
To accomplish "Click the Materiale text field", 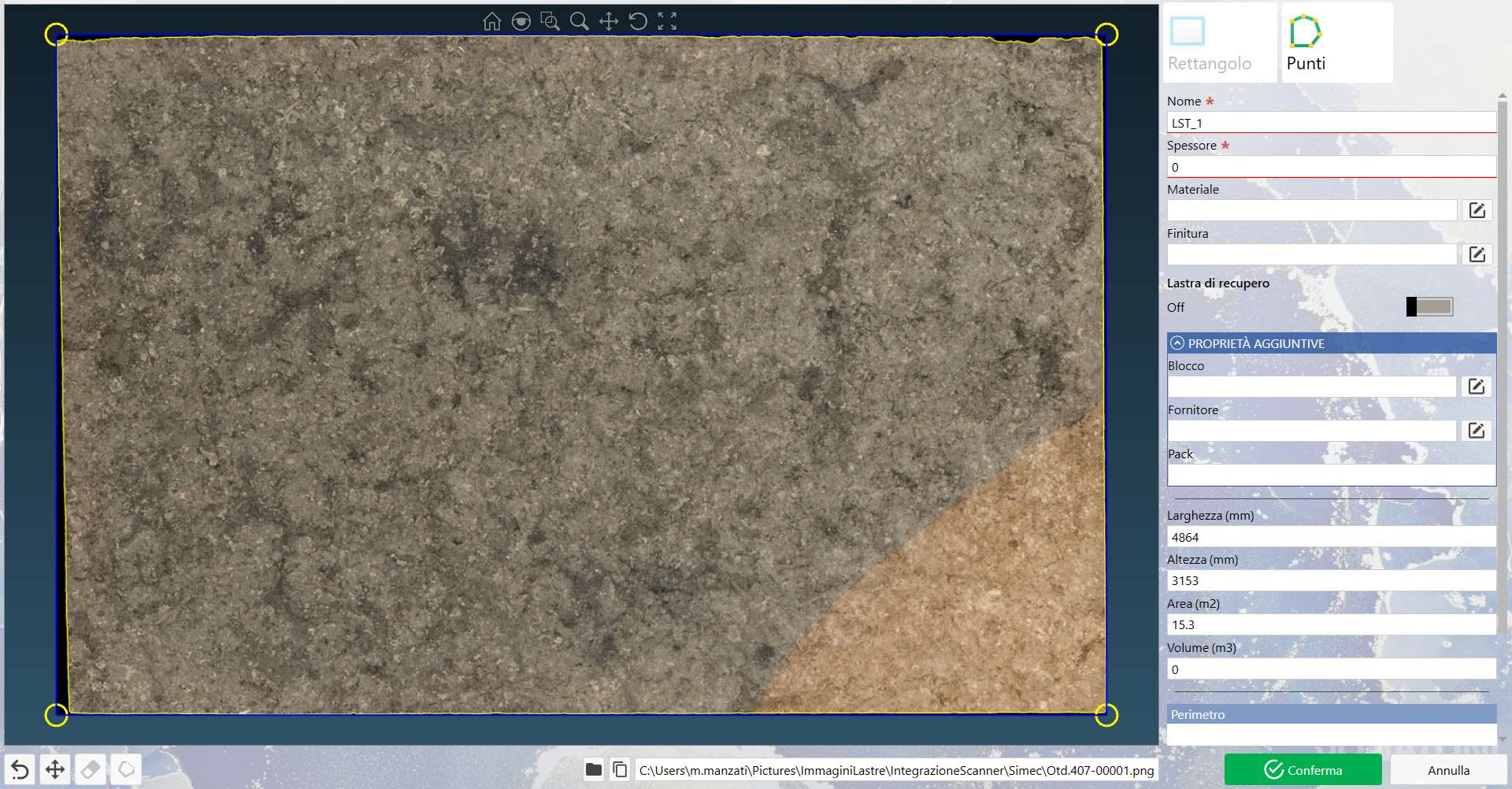I will pos(1312,210).
